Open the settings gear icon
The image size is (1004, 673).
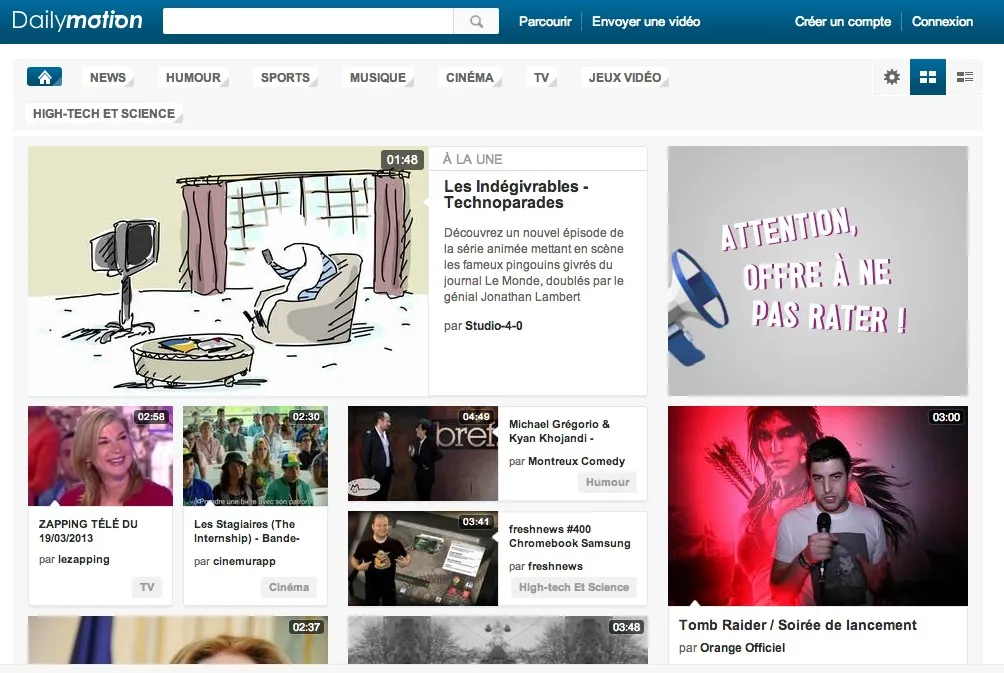[892, 77]
